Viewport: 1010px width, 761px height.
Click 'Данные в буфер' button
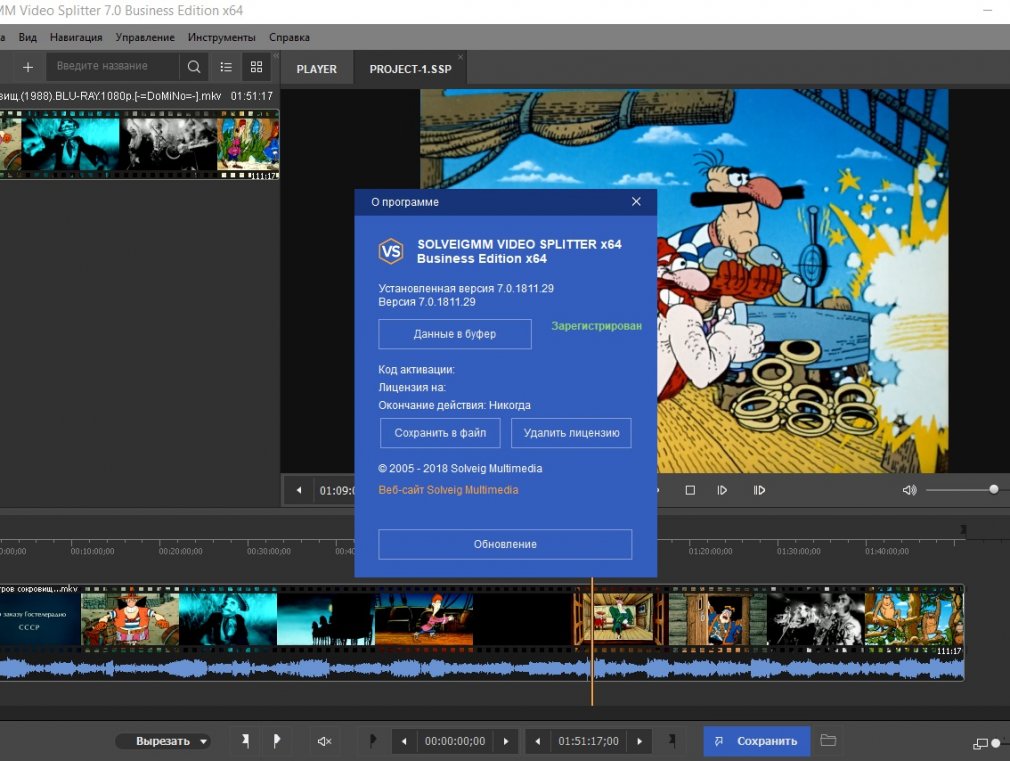455,334
